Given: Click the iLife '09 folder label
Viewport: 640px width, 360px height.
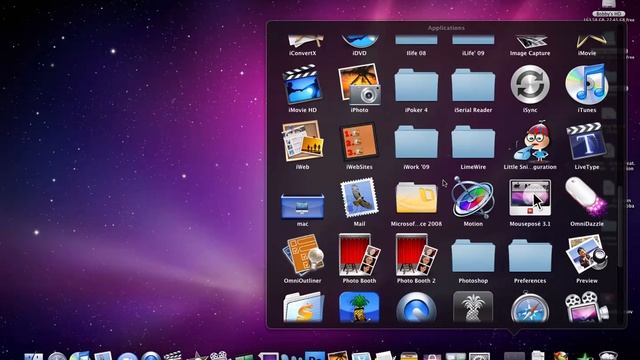Looking at the screenshot, I should (473, 53).
